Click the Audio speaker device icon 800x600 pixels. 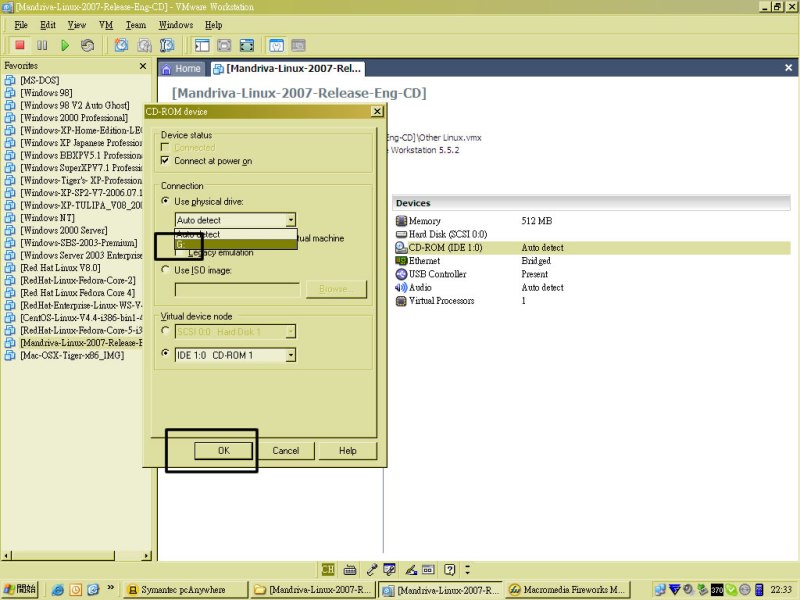point(401,287)
